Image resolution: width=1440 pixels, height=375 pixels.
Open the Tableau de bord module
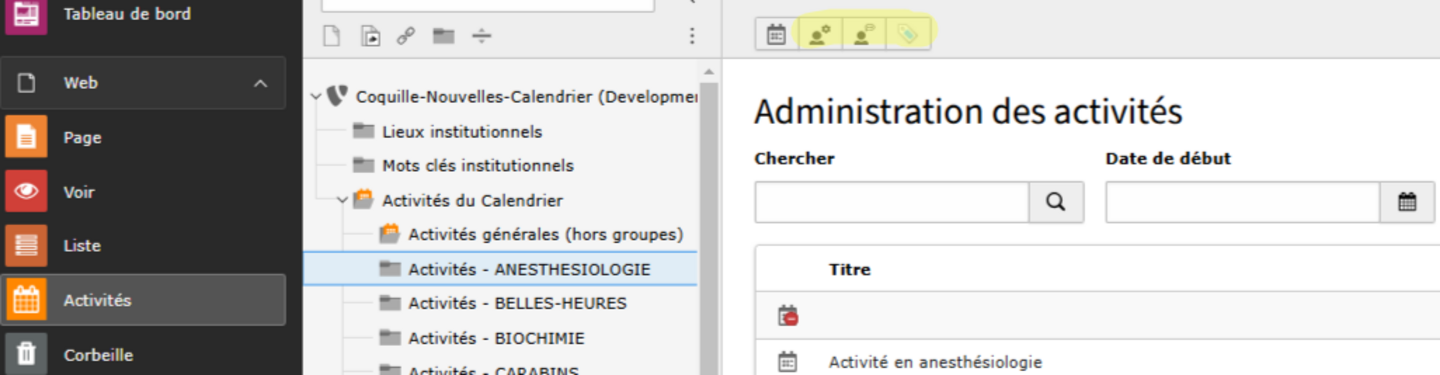click(x=127, y=14)
